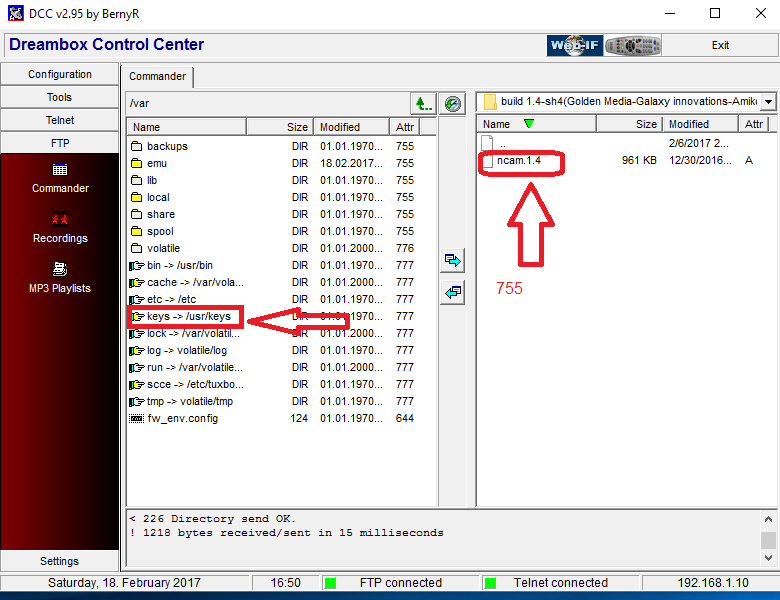Switch to the Commander tab
Screen dimensions: 780x600
157,76
